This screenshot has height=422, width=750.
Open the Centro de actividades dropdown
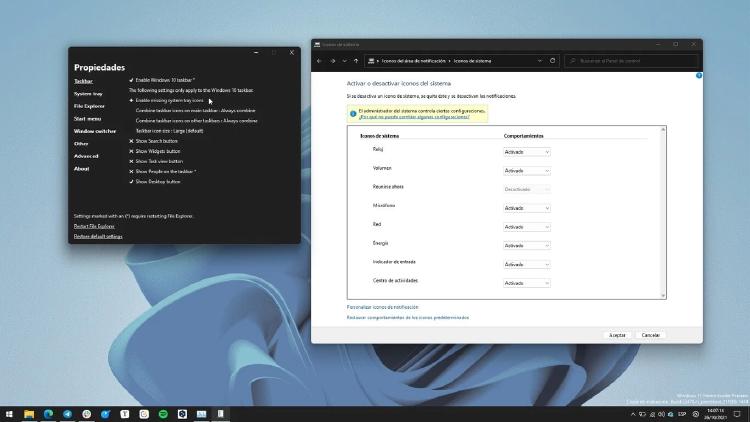pyautogui.click(x=526, y=283)
